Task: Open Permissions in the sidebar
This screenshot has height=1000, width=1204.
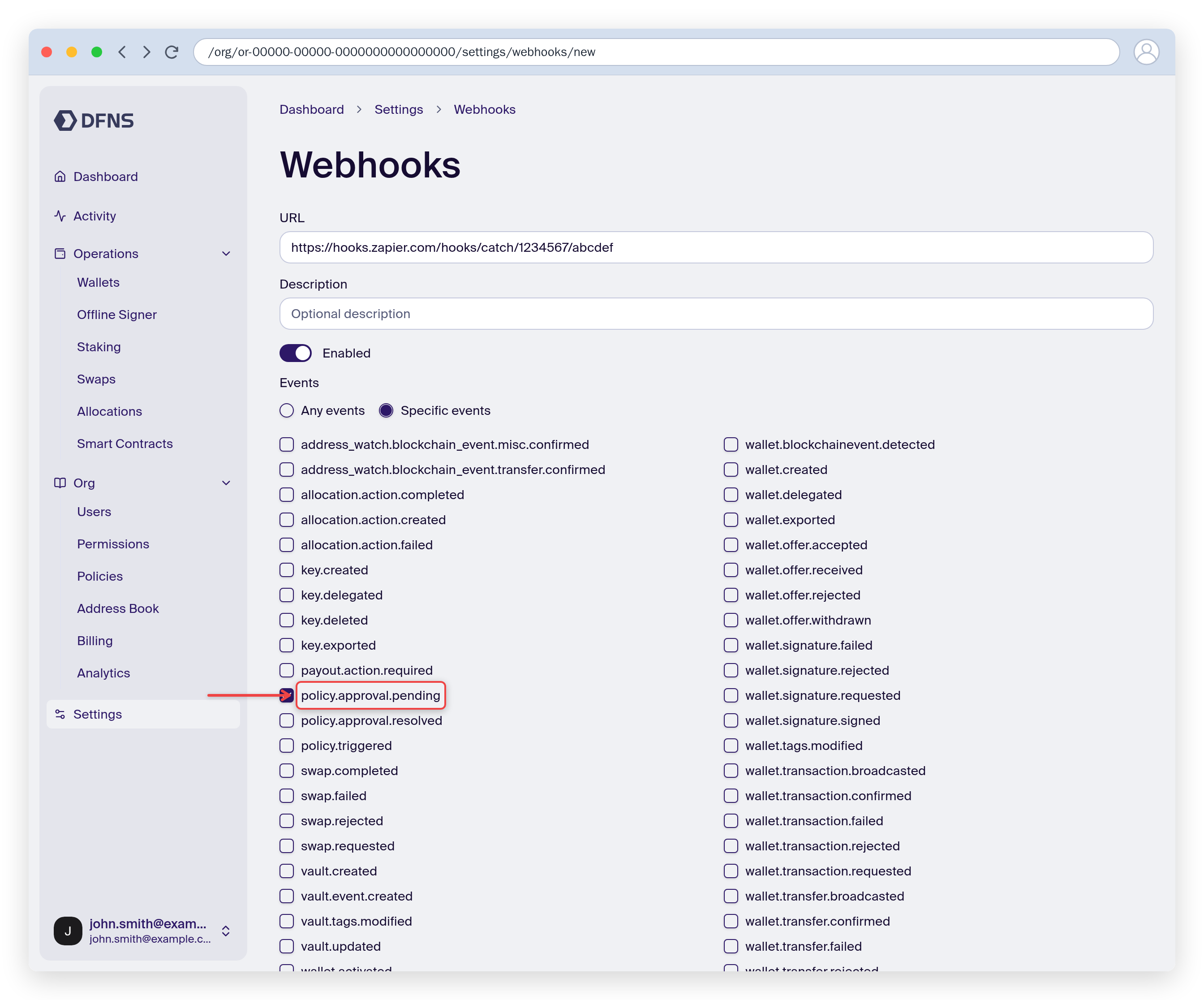Action: tap(113, 544)
